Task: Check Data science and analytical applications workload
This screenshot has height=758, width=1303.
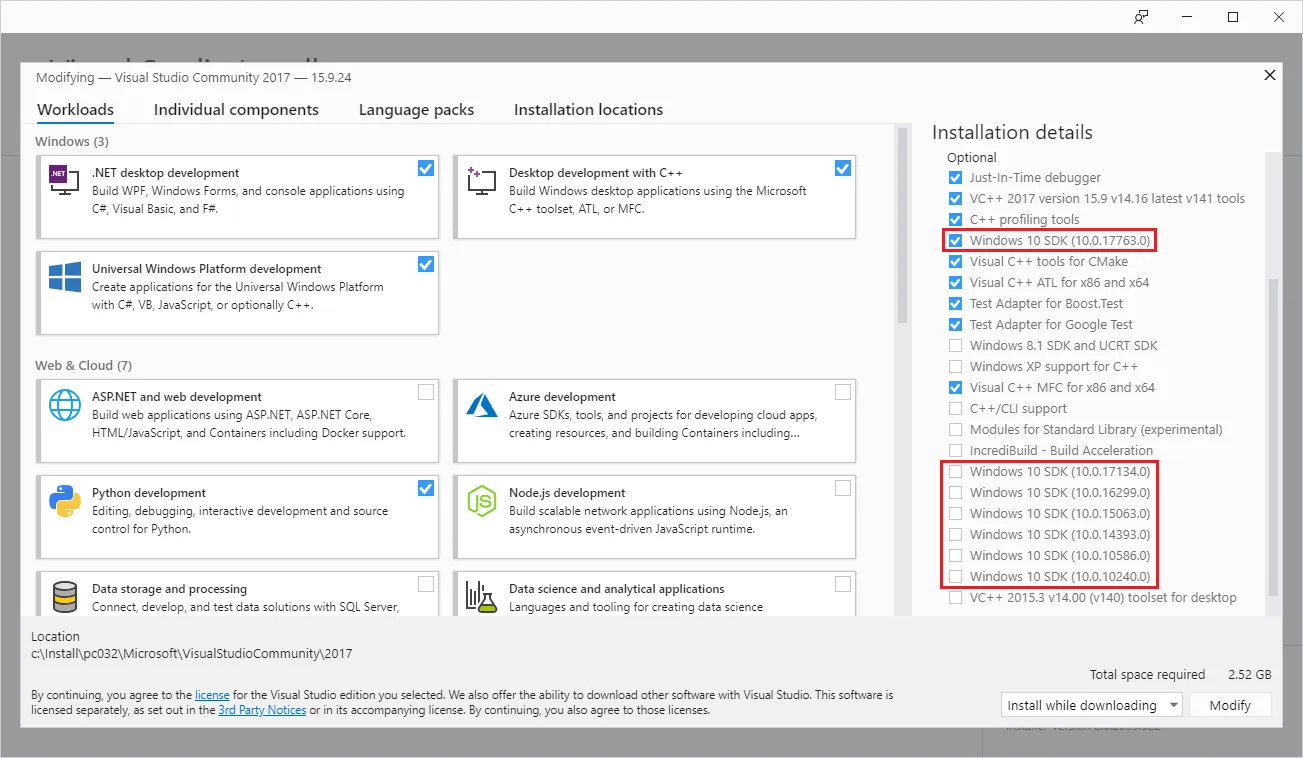Action: pyautogui.click(x=843, y=584)
